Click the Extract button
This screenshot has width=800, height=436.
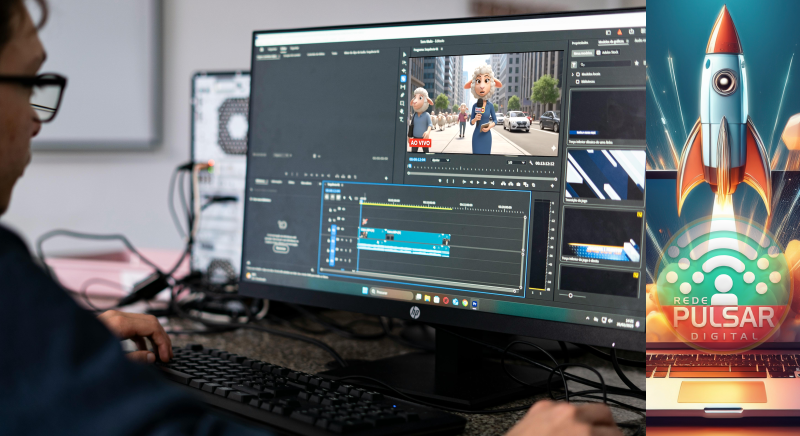click(x=511, y=184)
